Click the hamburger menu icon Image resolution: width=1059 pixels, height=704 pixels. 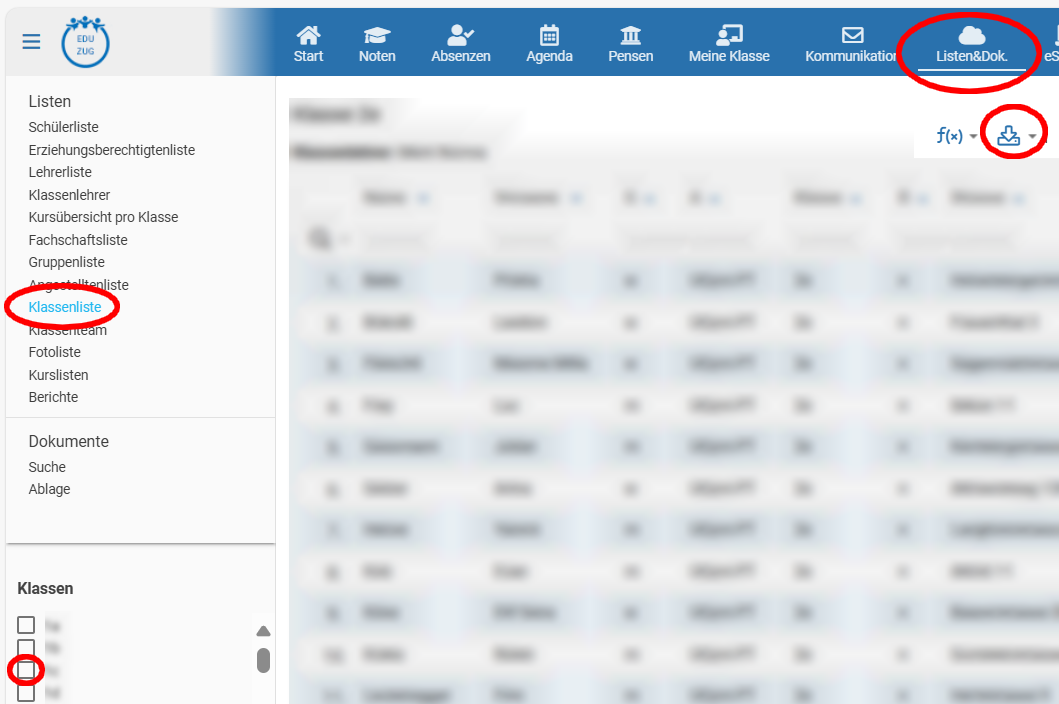[x=32, y=41]
